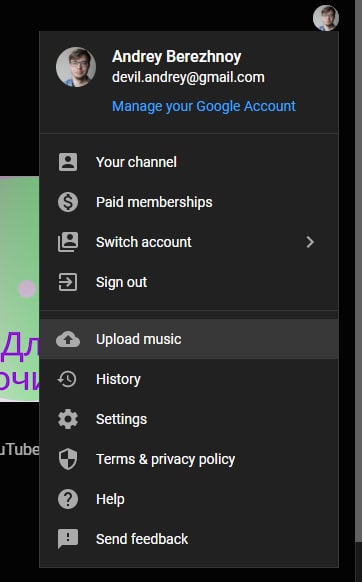Click the Sign out arrow icon
Image resolution: width=362 pixels, height=582 pixels.
point(68,282)
